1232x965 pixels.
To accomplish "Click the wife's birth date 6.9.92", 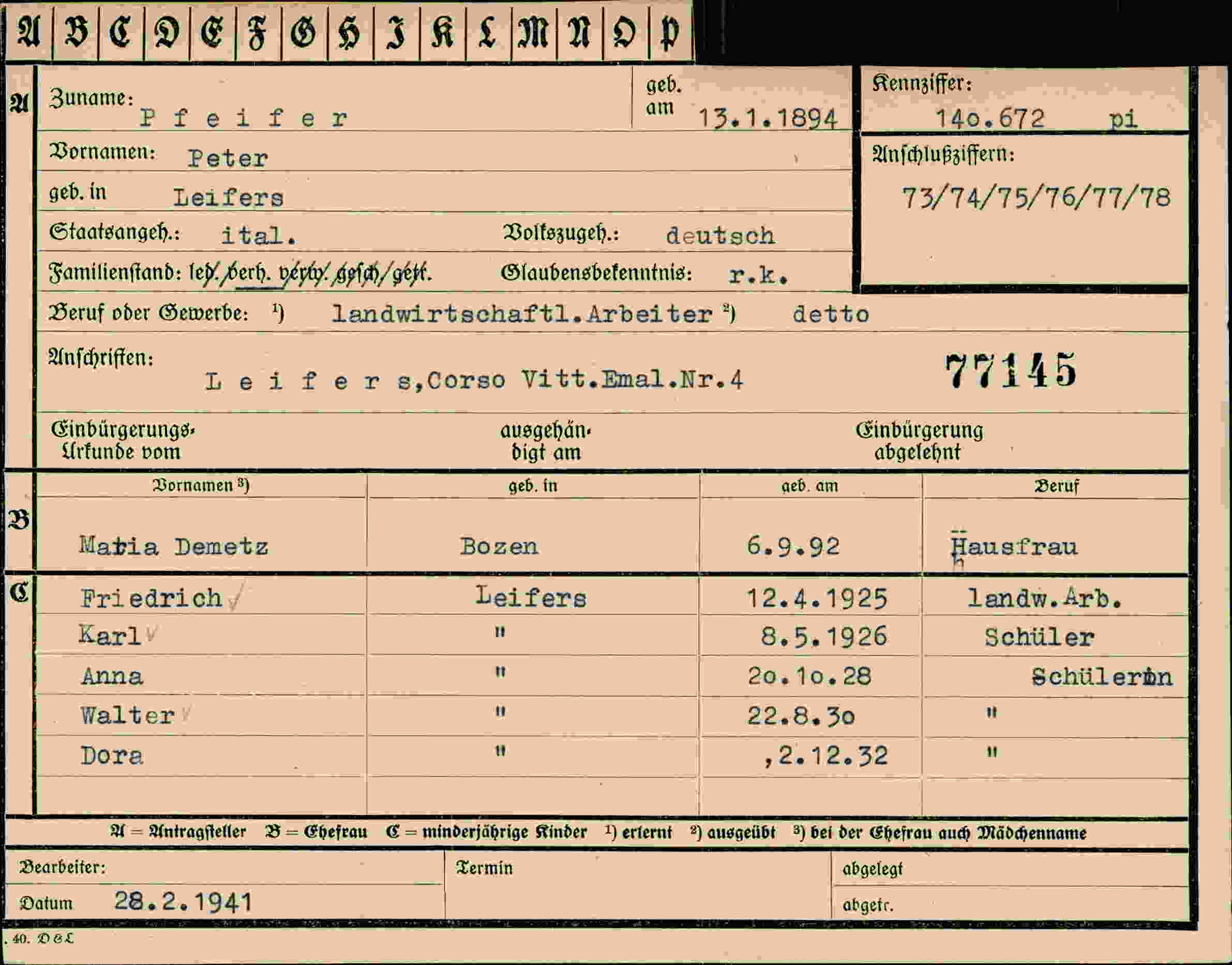I will [793, 546].
